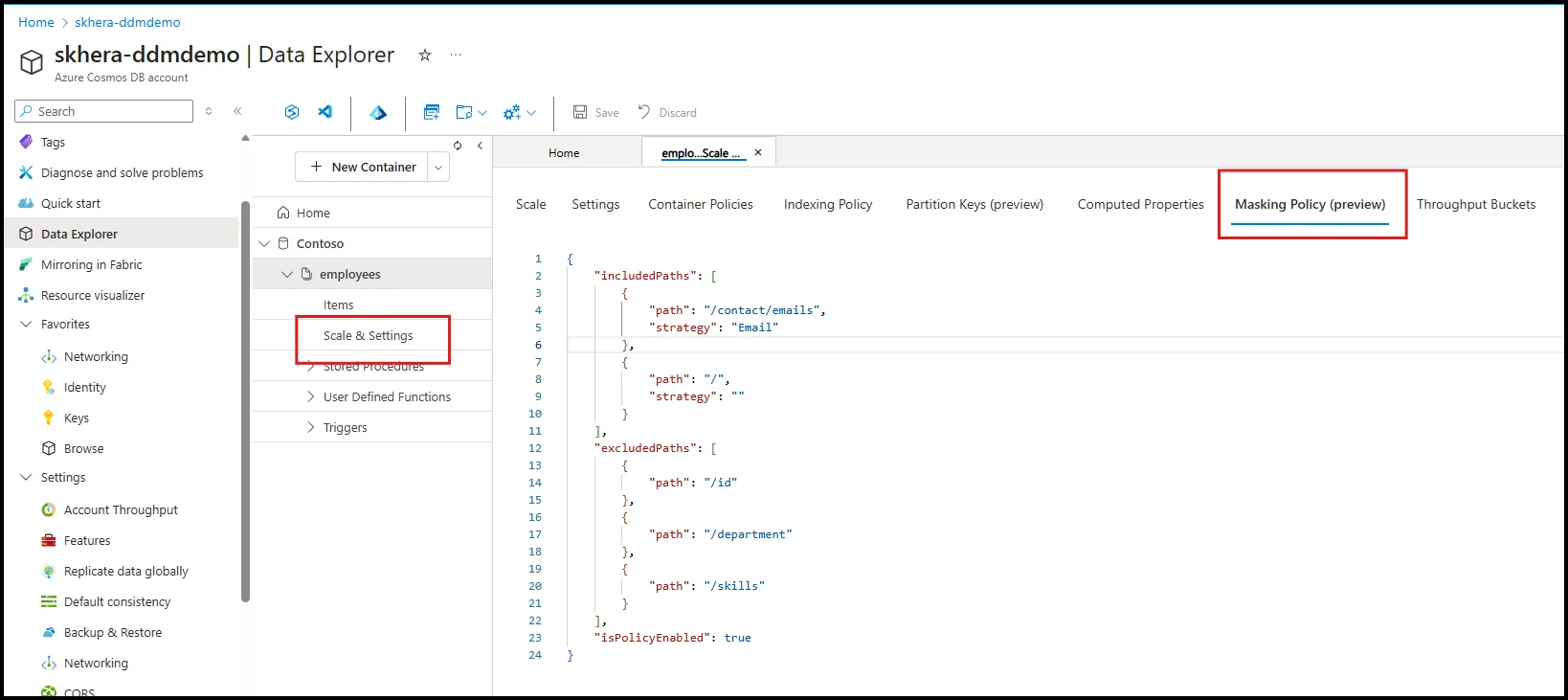This screenshot has height=700, width=1568.
Task: Click the New Container button
Action: click(x=363, y=167)
